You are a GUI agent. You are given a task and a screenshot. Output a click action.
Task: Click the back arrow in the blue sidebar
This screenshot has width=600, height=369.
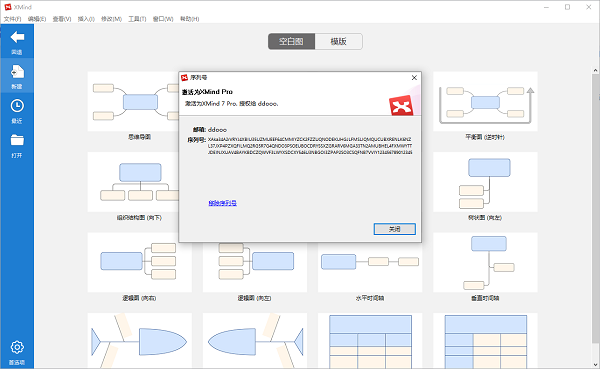[17, 38]
